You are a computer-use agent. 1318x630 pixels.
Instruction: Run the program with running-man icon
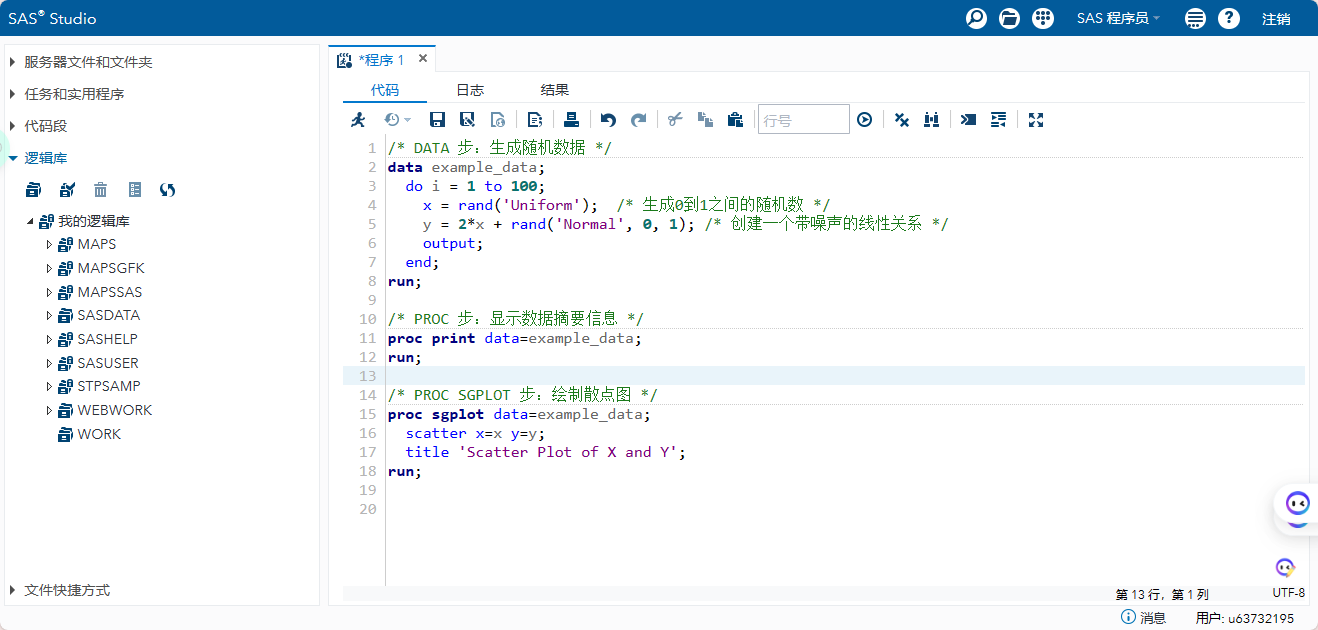[358, 120]
